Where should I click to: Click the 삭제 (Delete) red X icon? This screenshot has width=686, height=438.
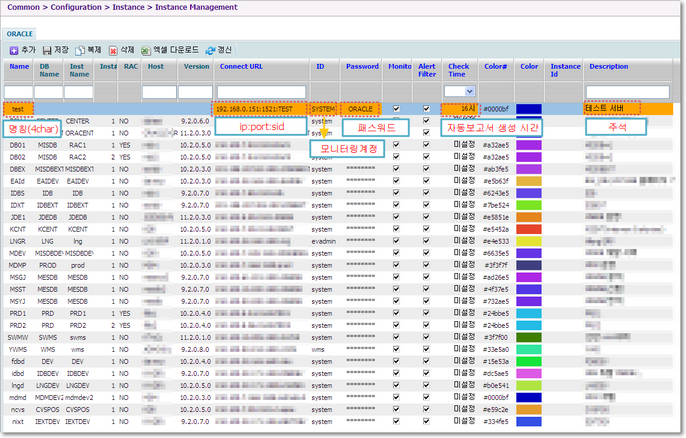click(x=113, y=48)
